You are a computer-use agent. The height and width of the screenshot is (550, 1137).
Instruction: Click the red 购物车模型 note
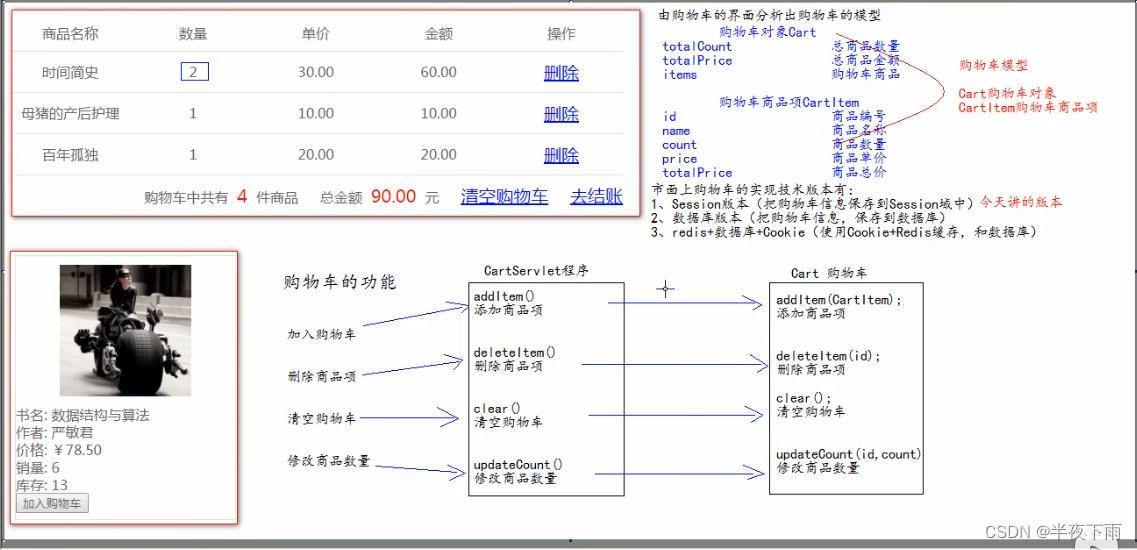click(993, 65)
